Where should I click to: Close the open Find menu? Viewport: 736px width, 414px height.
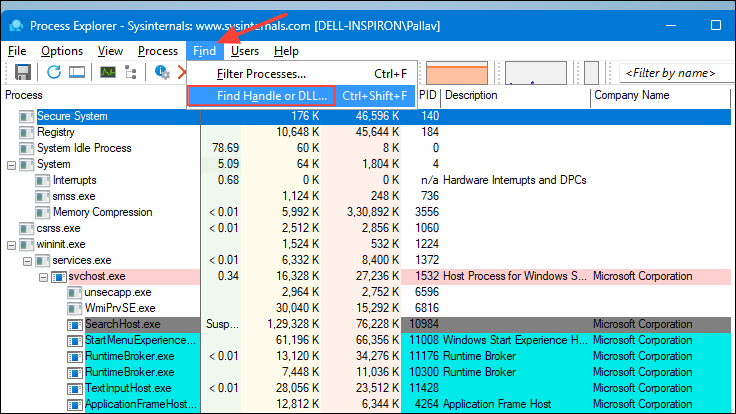(x=204, y=51)
